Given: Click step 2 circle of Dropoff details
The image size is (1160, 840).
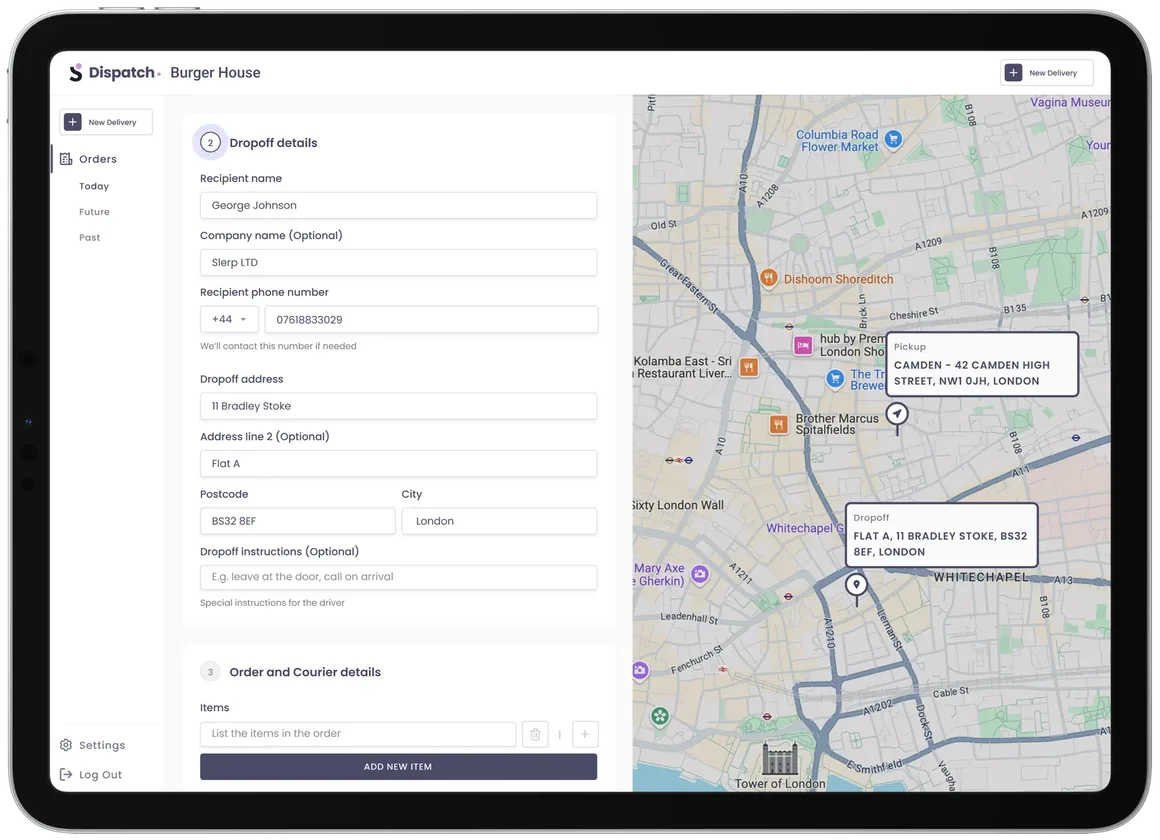Looking at the screenshot, I should pyautogui.click(x=210, y=143).
